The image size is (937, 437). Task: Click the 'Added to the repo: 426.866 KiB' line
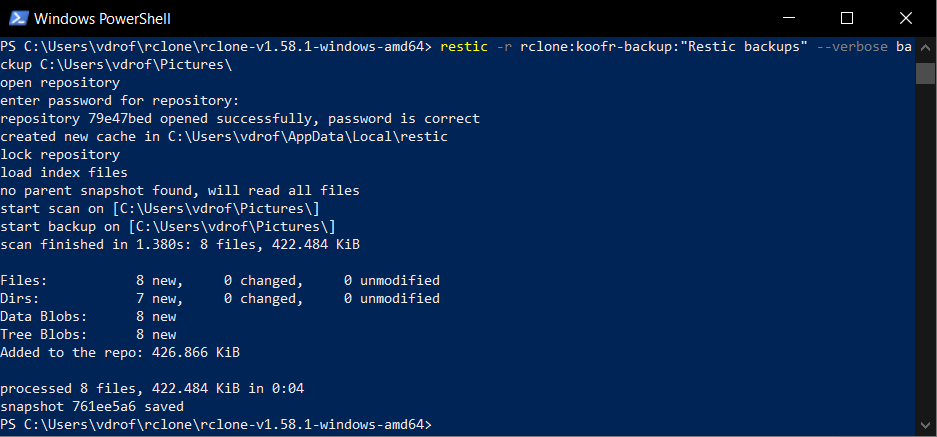(120, 353)
